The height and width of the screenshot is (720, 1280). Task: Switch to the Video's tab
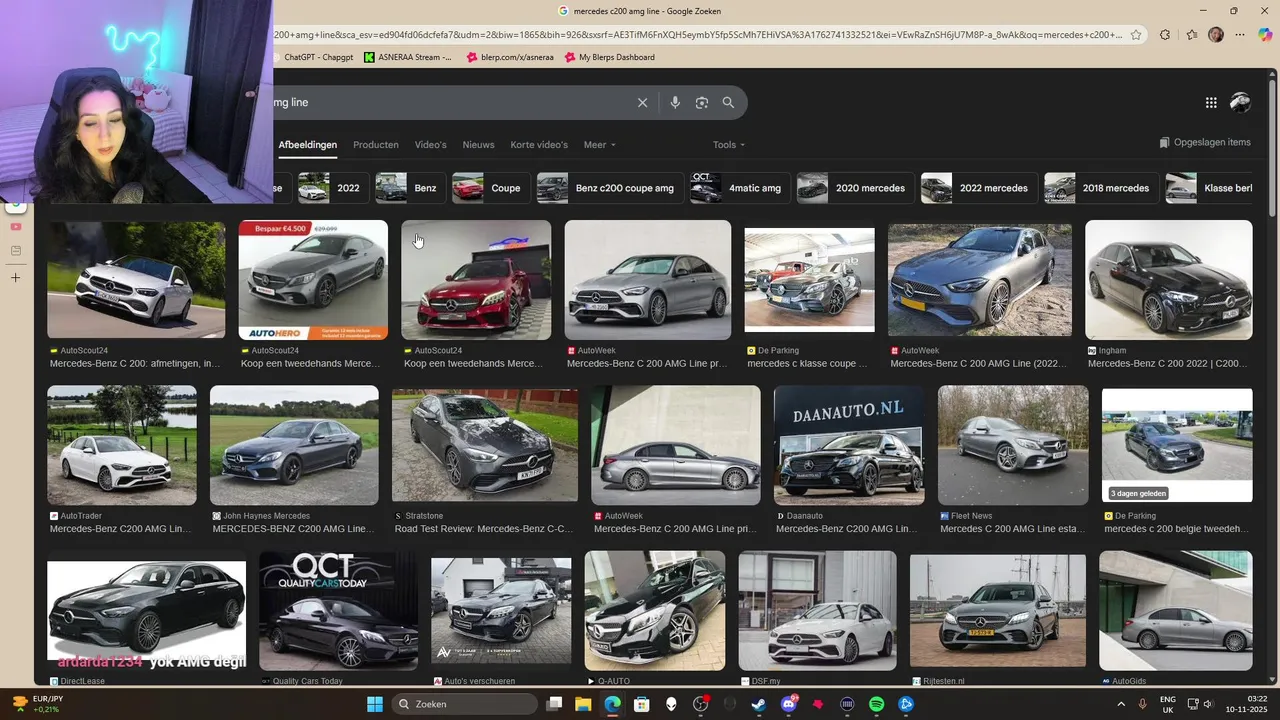(430, 145)
